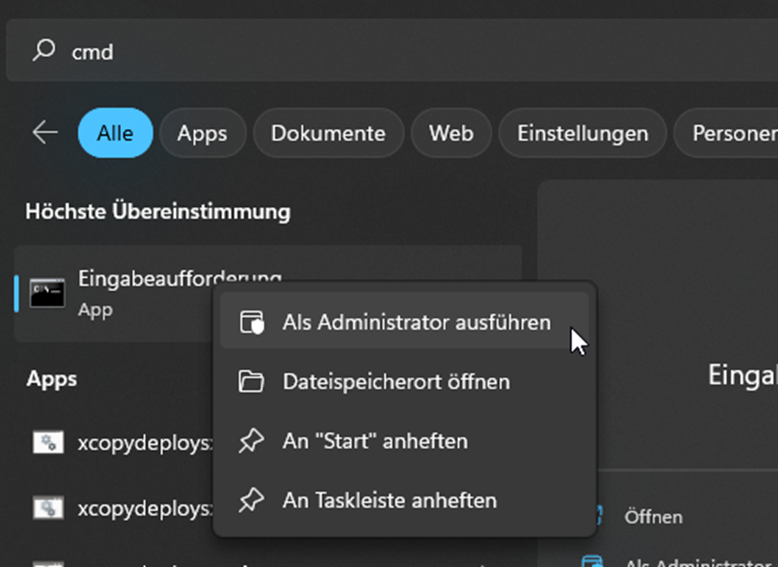Click pin icon beside An "Start" anheften
The height and width of the screenshot is (567, 778).
click(251, 441)
